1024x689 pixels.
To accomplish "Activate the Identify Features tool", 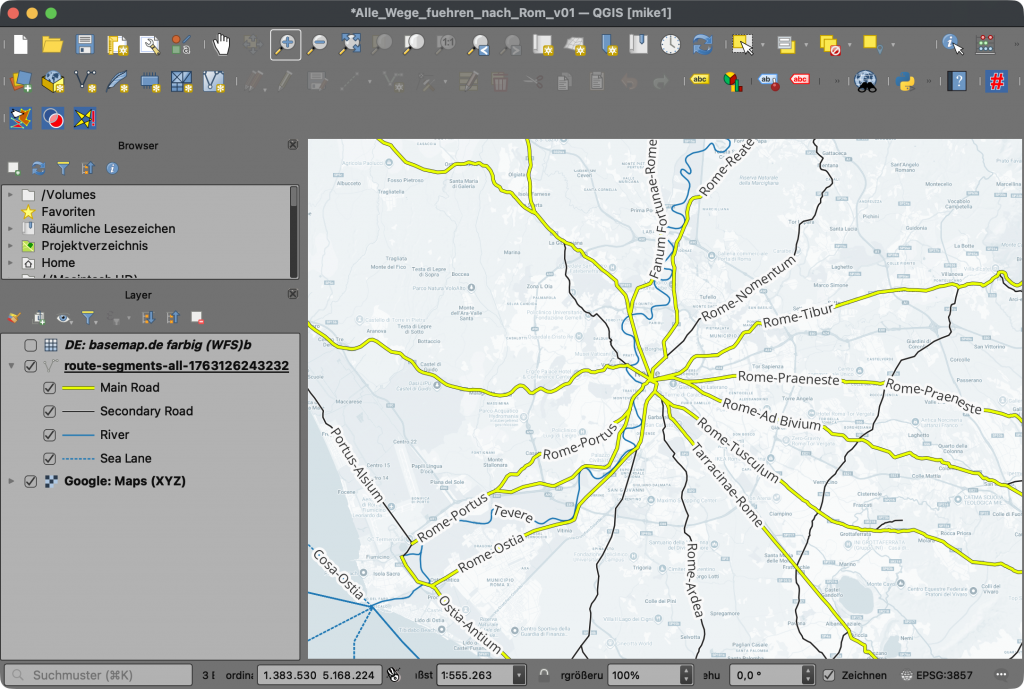I will click(x=952, y=44).
